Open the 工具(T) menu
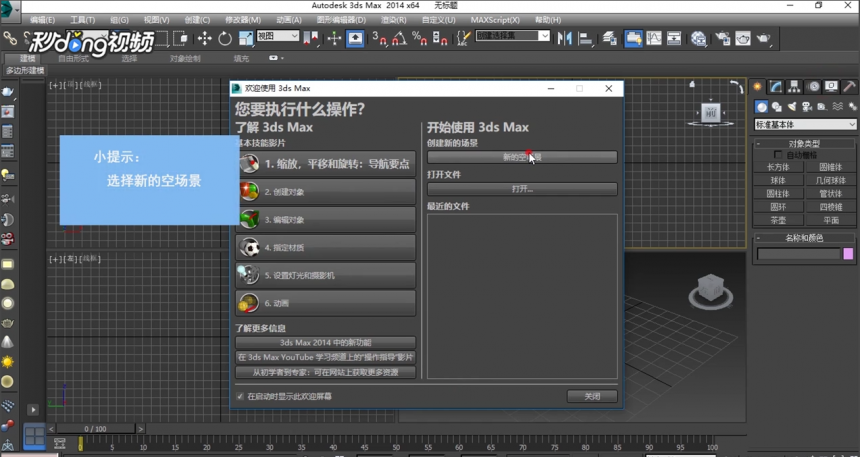Image resolution: width=860 pixels, height=457 pixels. (x=82, y=20)
